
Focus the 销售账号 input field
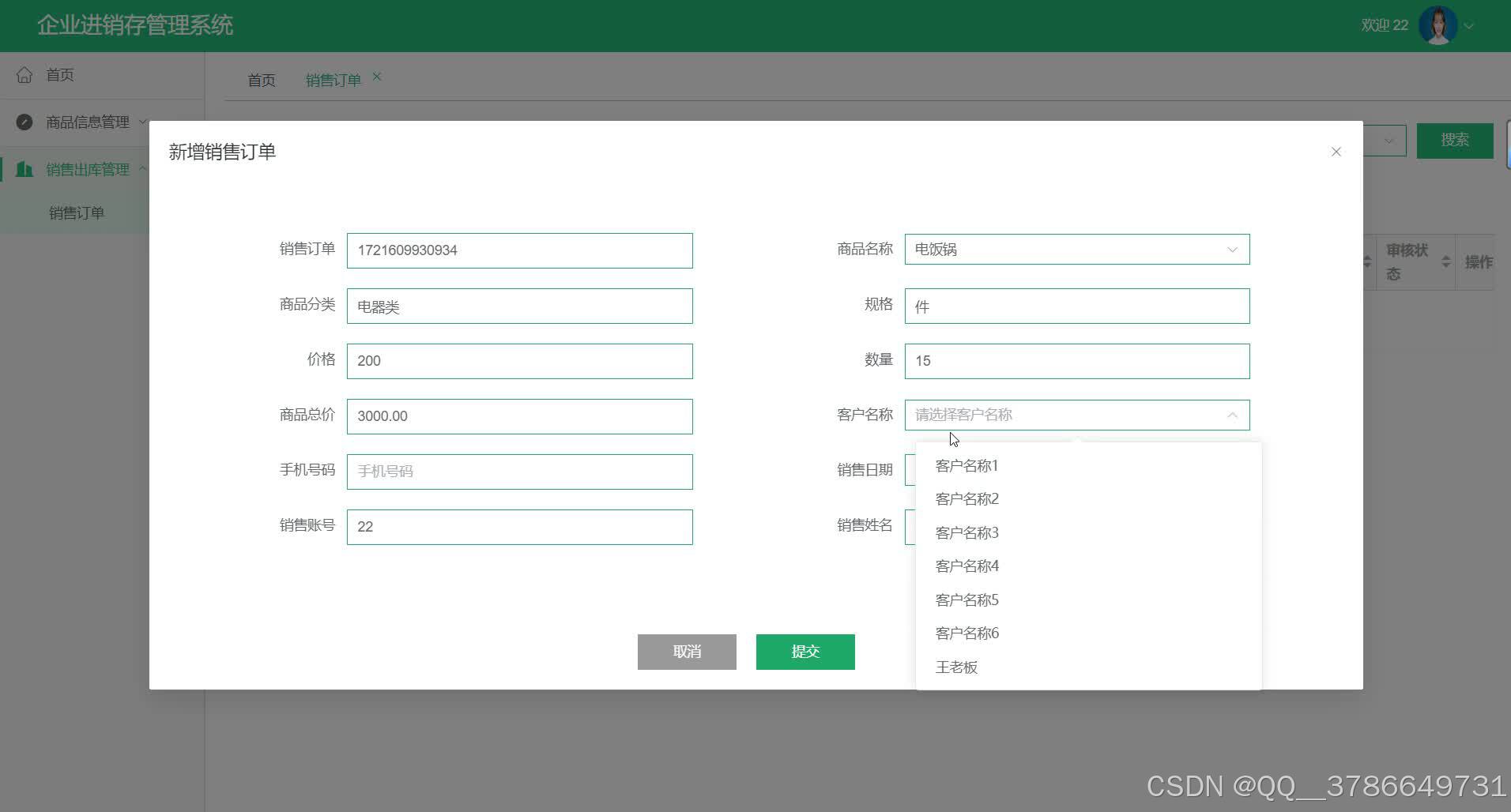click(520, 527)
